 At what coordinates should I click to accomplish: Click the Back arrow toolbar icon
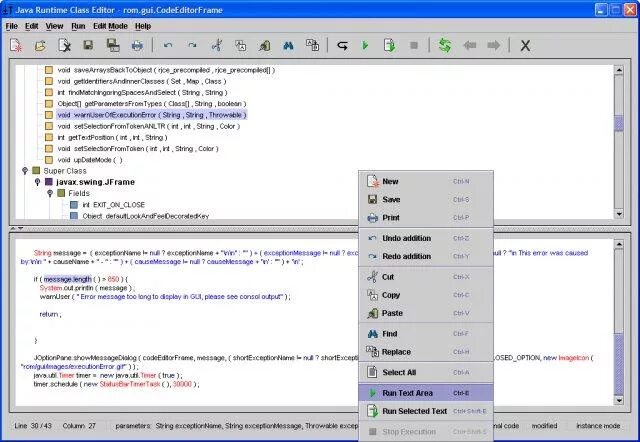tap(470, 45)
